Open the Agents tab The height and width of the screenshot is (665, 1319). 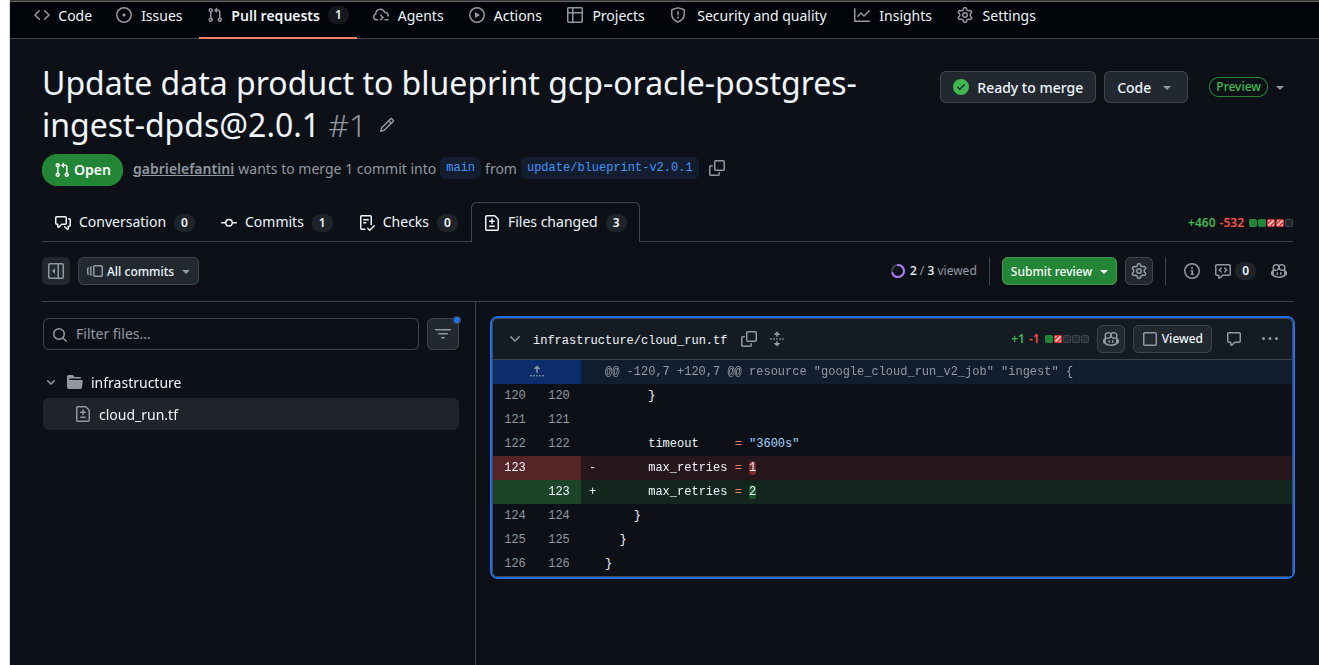pos(408,16)
